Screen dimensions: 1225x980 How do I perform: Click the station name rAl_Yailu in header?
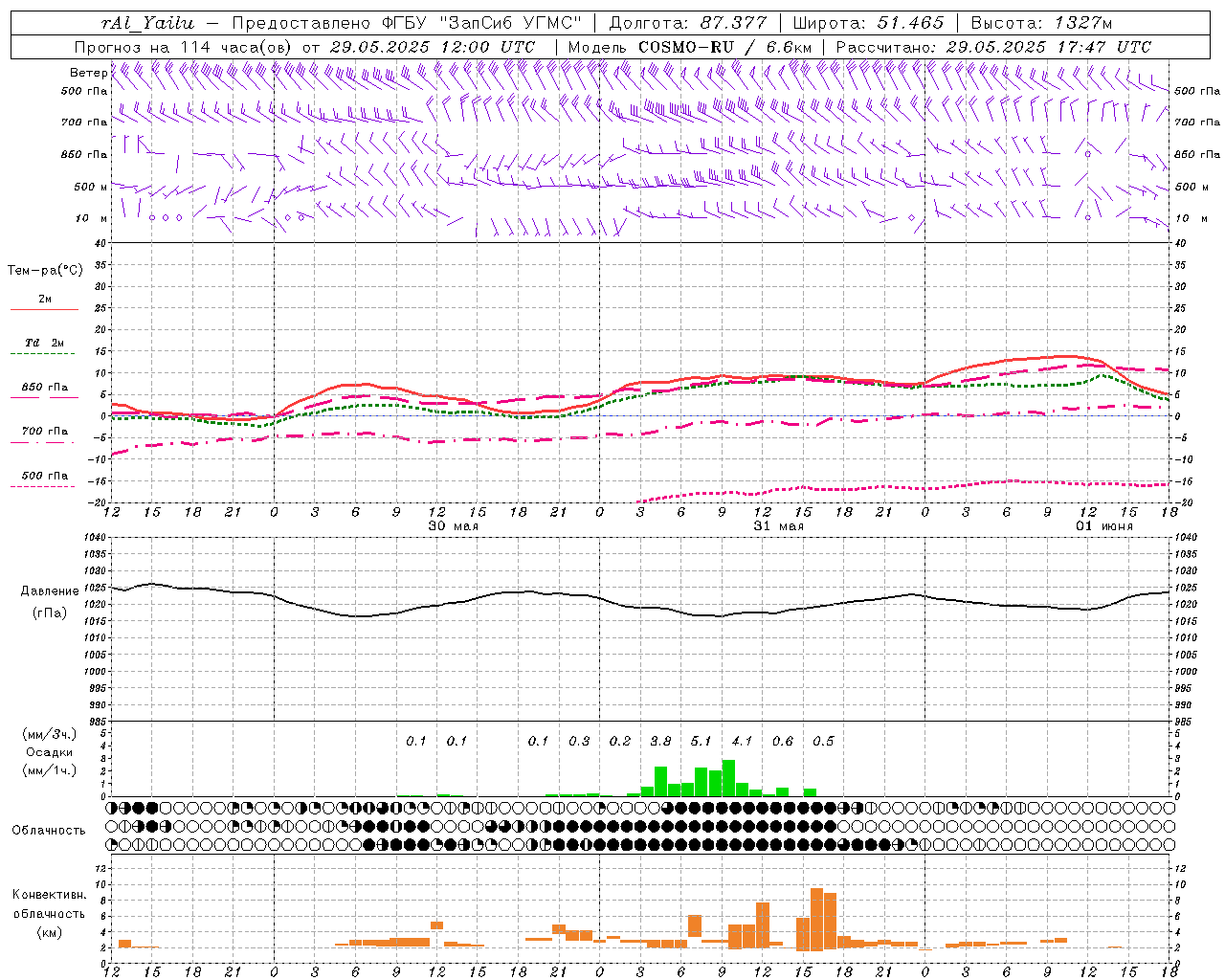[x=148, y=24]
